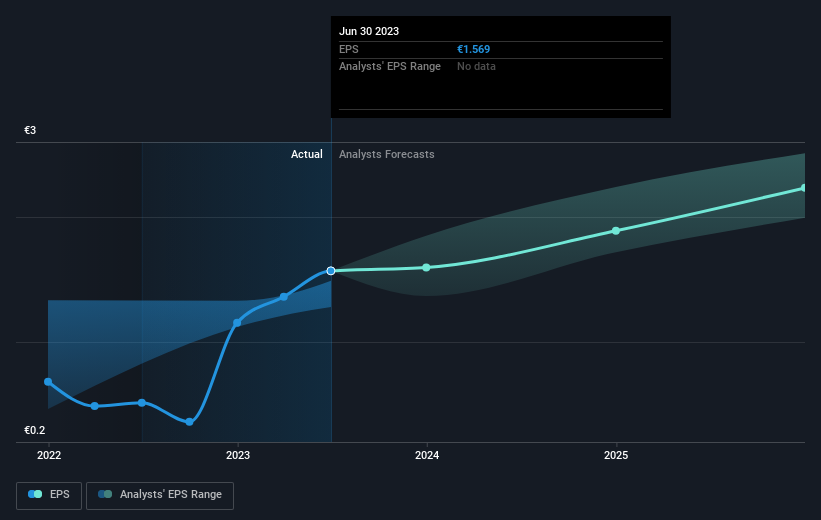Click the 'Actual' section label
The image size is (821, 520).
point(307,154)
